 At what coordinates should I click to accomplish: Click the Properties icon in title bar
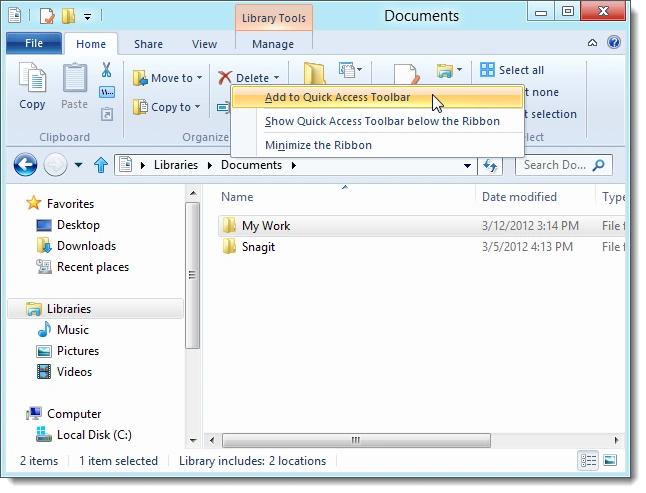coord(47,16)
